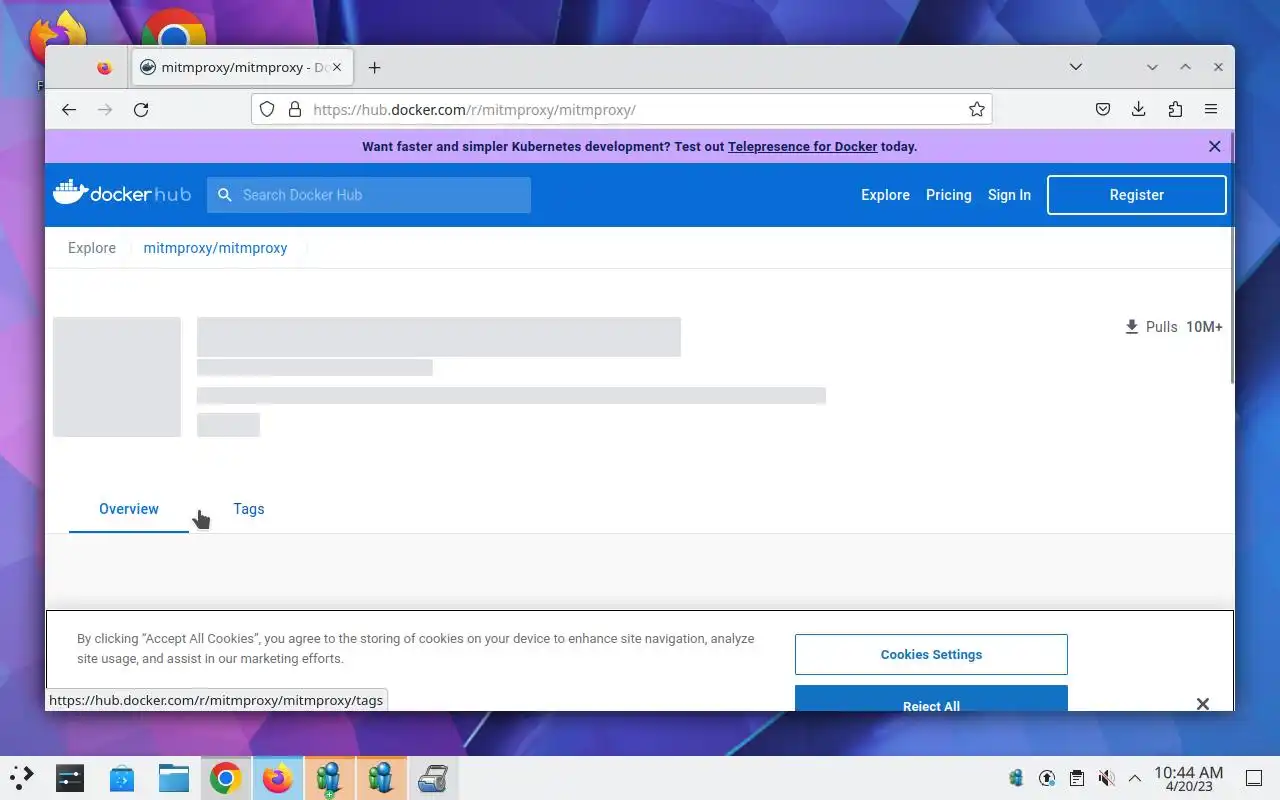This screenshot has height=800, width=1280.
Task: Click Explore breadcrumb link
Action: 92,248
